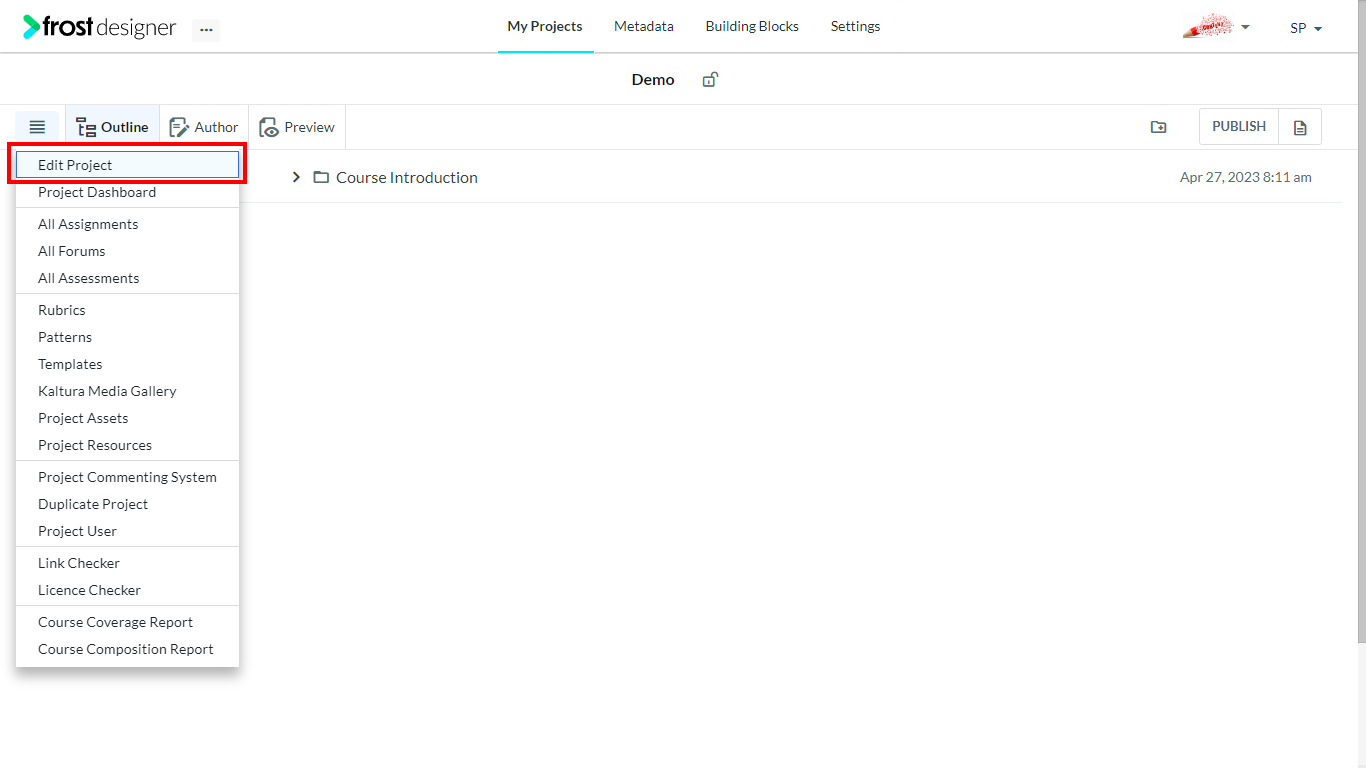This screenshot has width=1366, height=768.
Task: Click the frost designer logo
Action: click(100, 27)
